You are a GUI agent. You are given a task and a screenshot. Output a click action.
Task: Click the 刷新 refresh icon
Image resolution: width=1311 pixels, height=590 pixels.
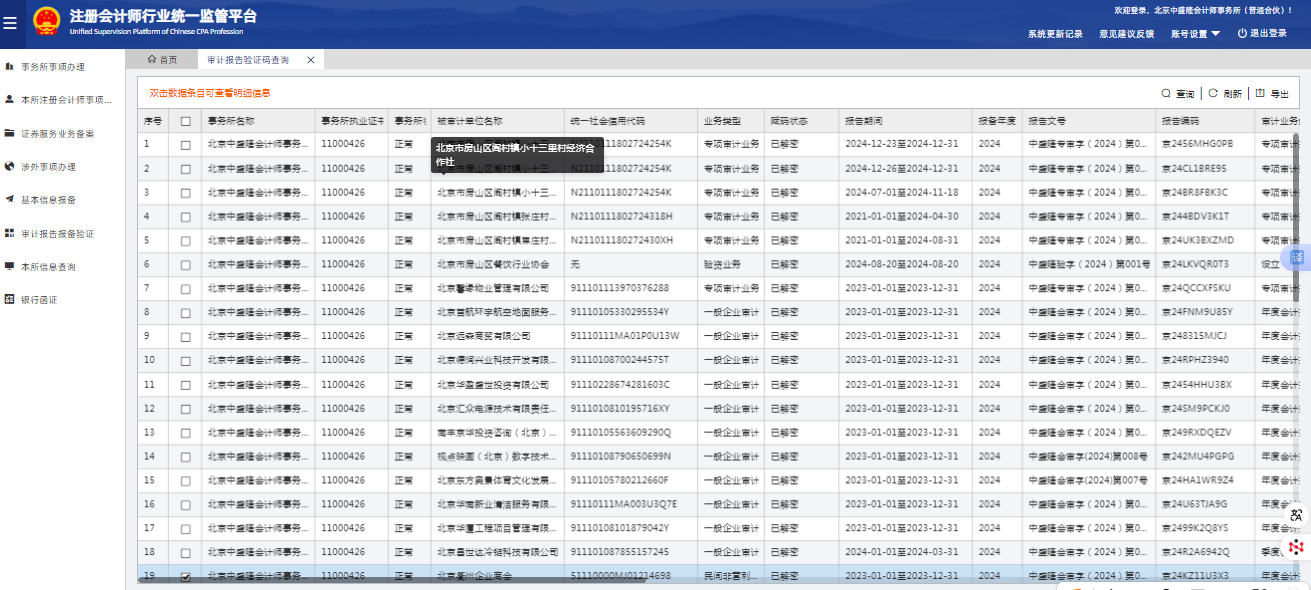[x=1213, y=93]
